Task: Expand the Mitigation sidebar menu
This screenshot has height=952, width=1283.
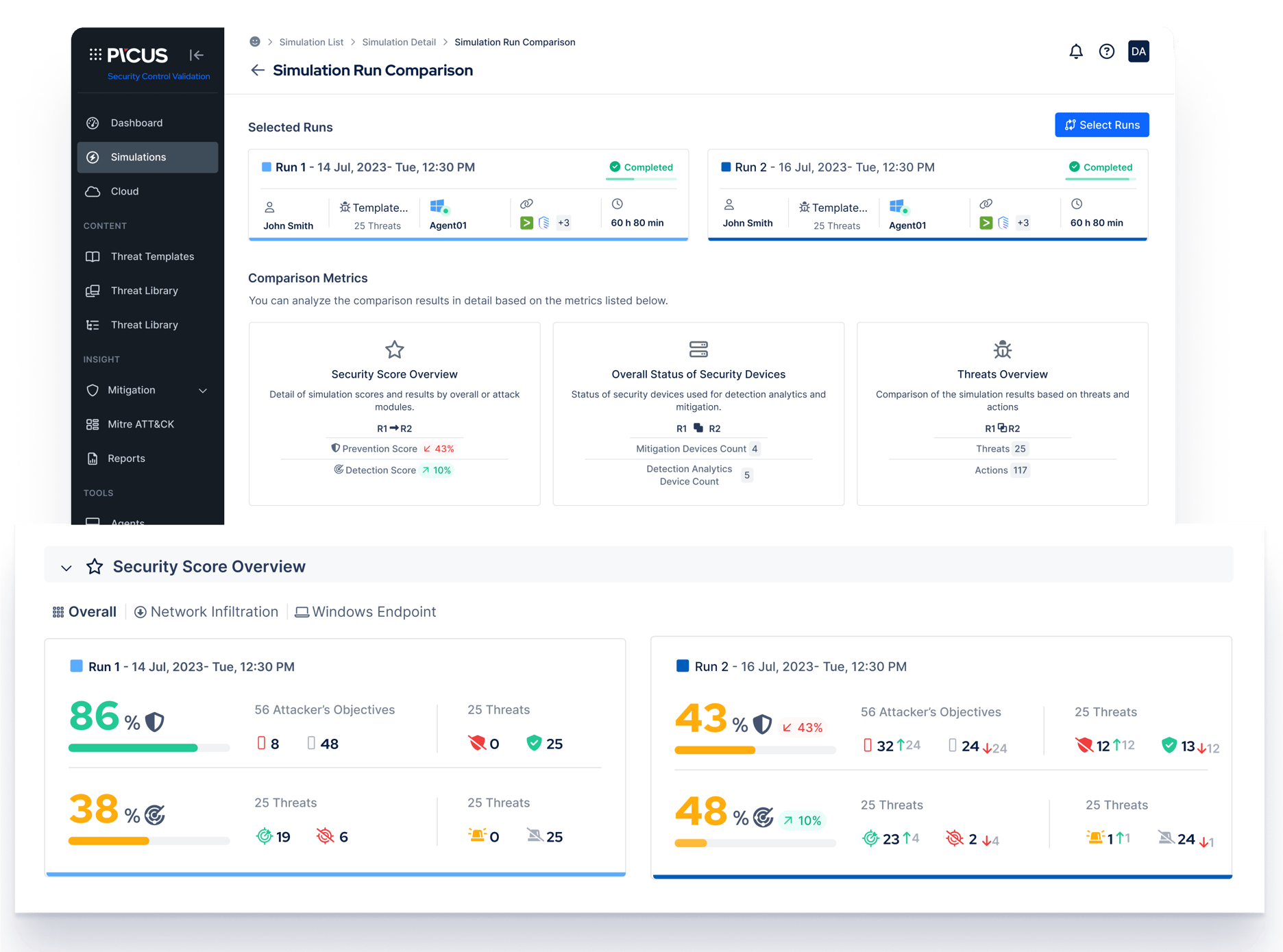Action: point(202,390)
